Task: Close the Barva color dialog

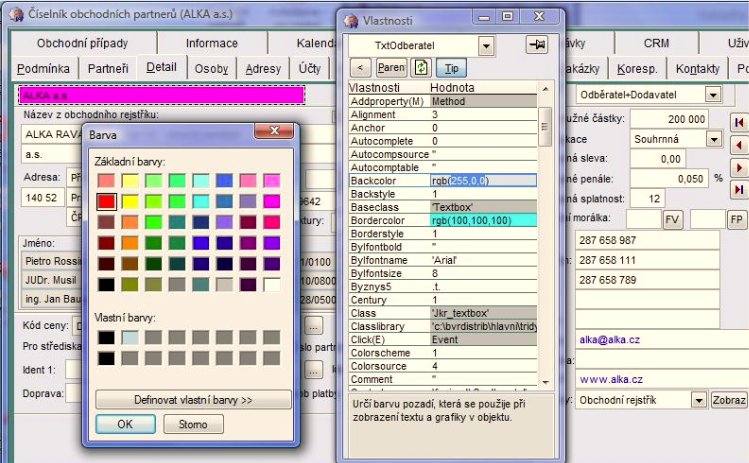Action: tap(274, 131)
